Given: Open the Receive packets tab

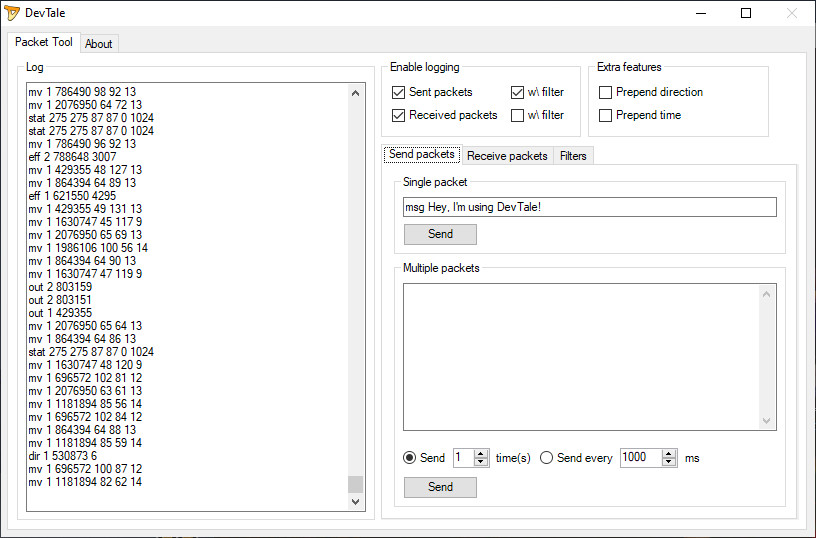Looking at the screenshot, I should click(507, 156).
